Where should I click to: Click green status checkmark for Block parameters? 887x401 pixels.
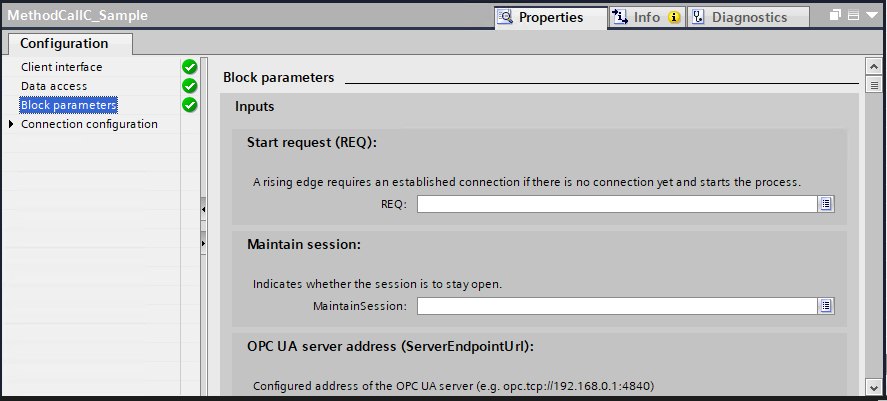189,105
